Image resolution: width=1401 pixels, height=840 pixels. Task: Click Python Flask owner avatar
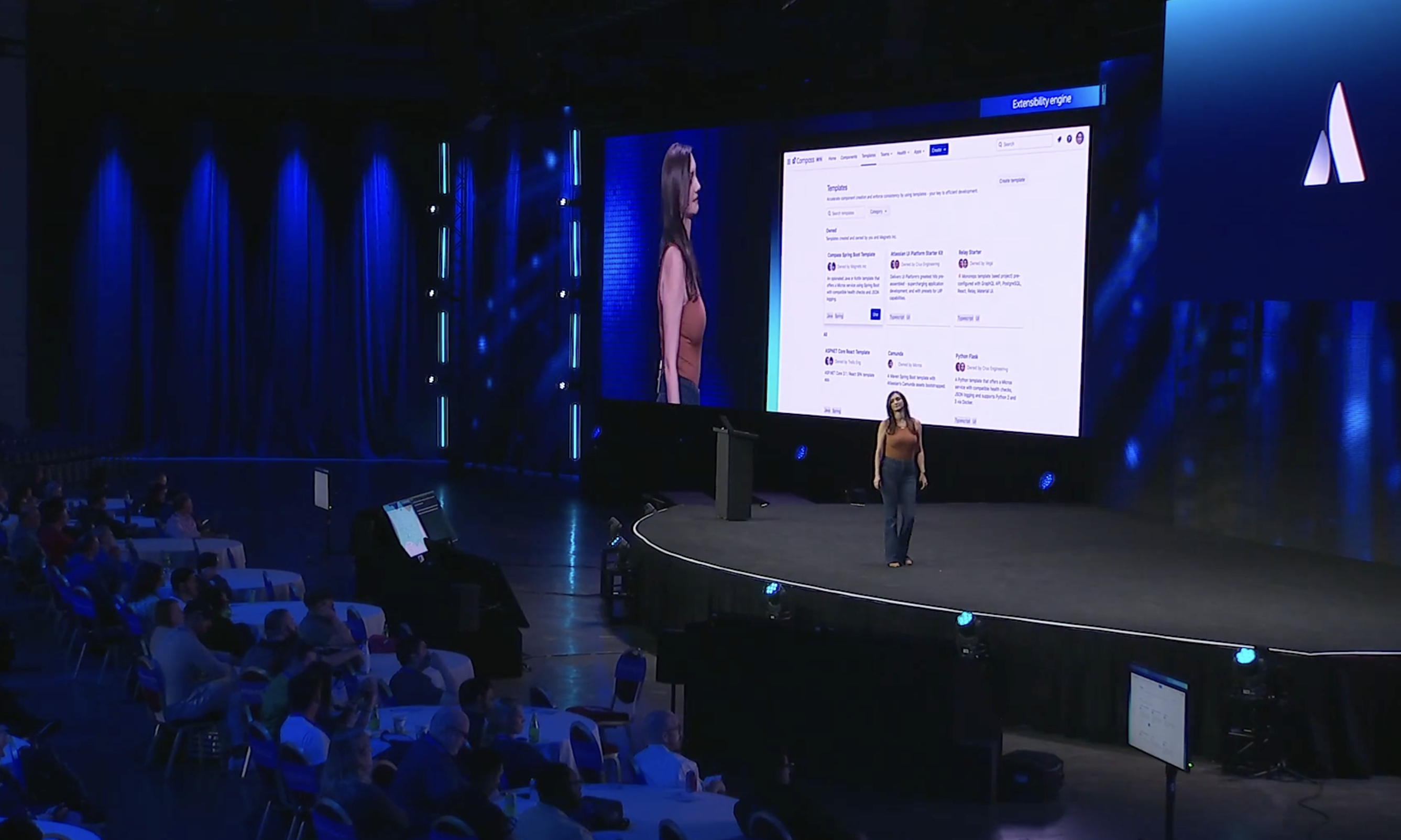(x=960, y=367)
